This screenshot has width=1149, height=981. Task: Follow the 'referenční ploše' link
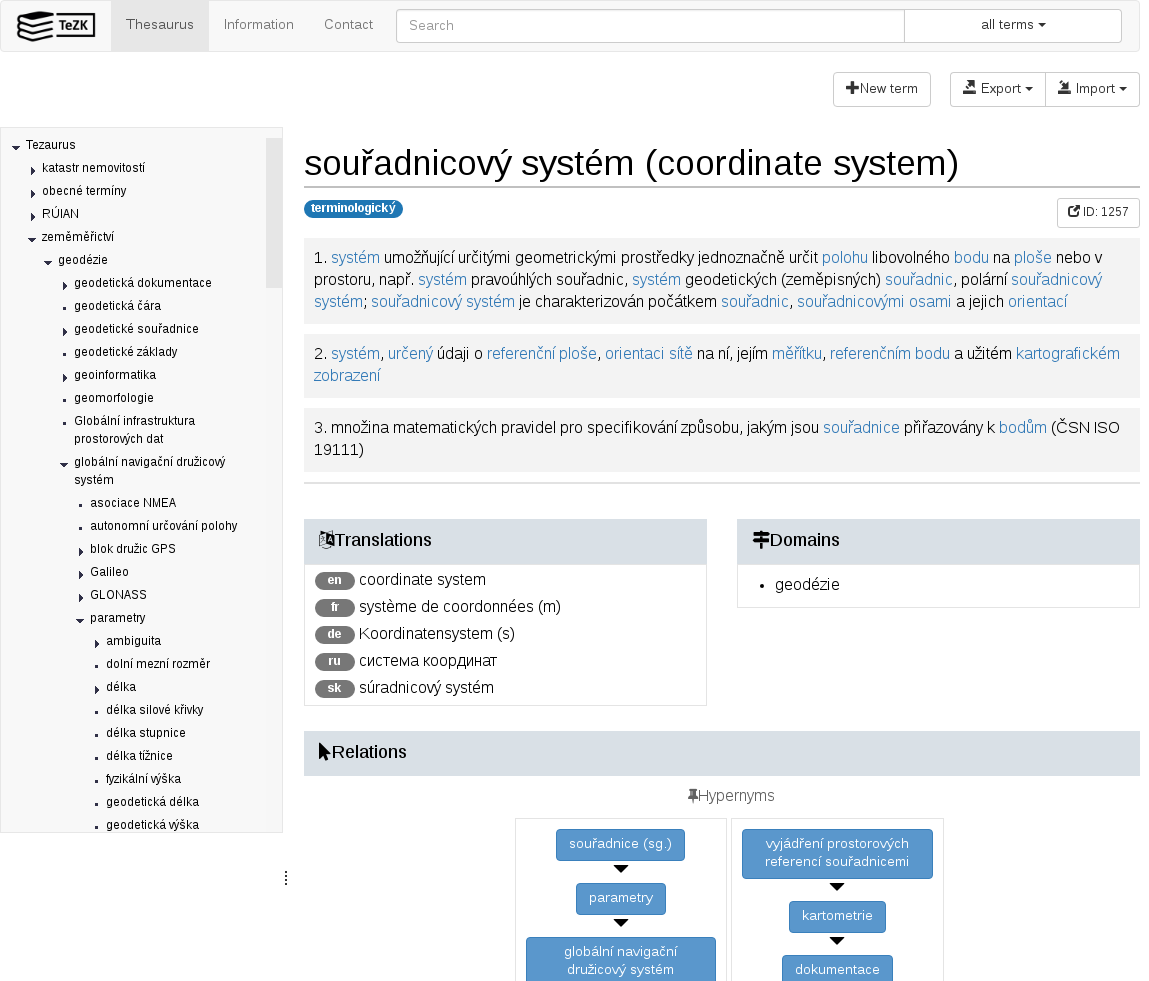pyautogui.click(x=541, y=353)
